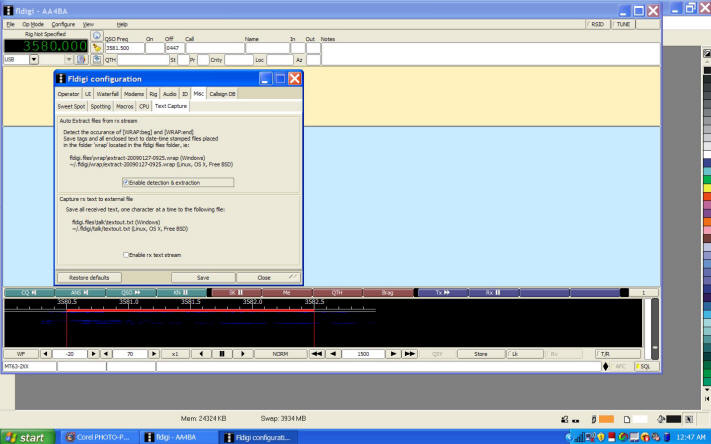Click the double-left fast frequency arrow
This screenshot has width=711, height=444.
(317, 354)
